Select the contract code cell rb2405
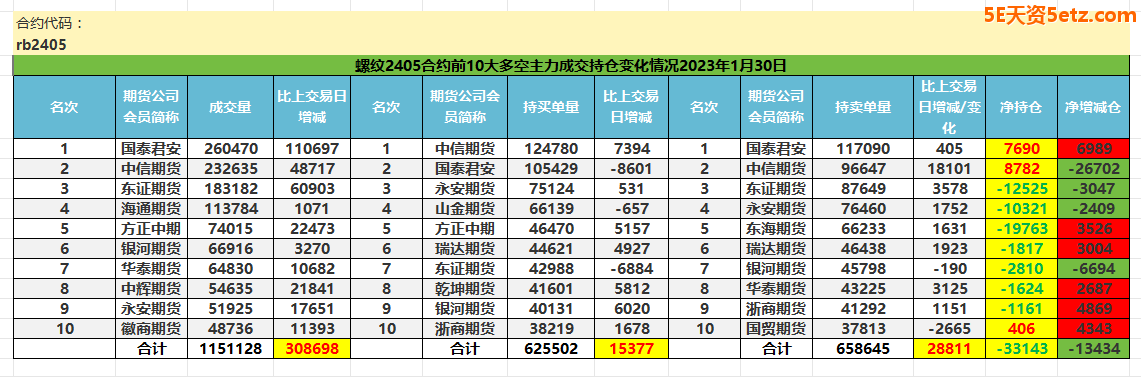 point(41,44)
